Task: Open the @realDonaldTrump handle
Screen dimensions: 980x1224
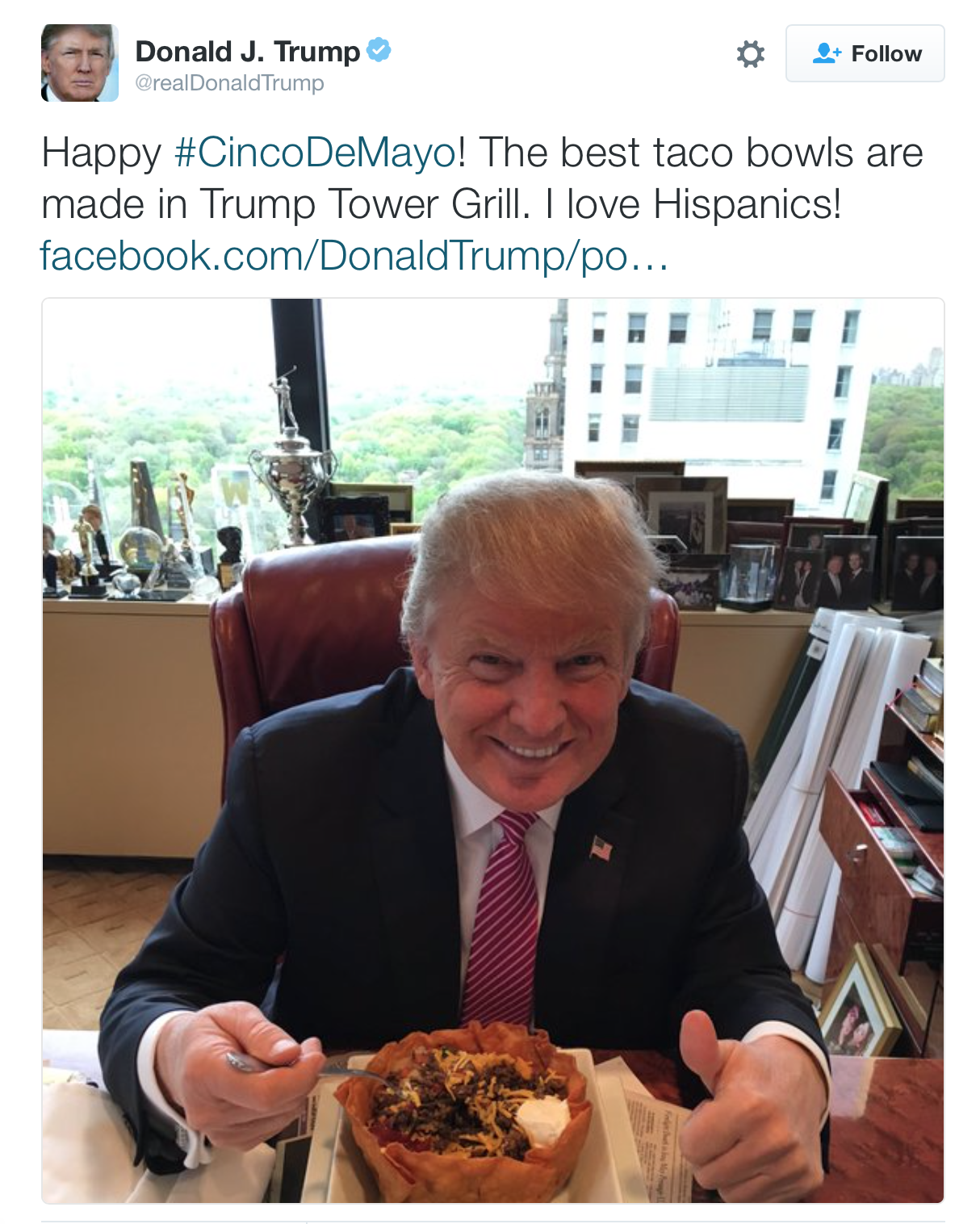Action: tap(229, 83)
